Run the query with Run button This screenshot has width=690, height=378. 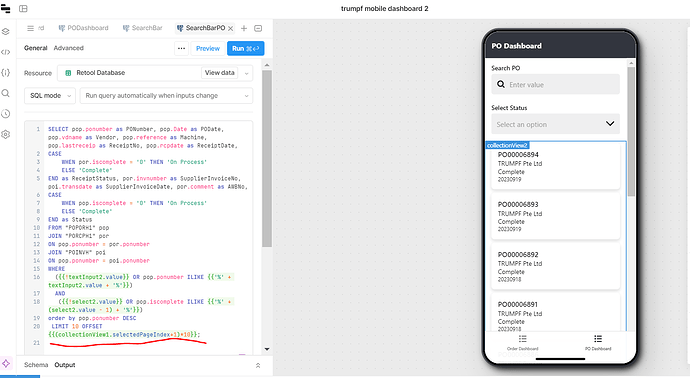click(x=246, y=48)
